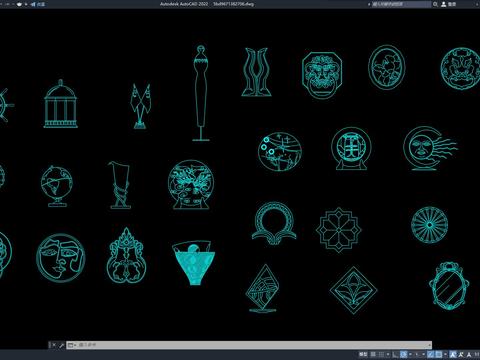480x360 pixels.
Task: Select the solid cyan funnel vase drawing
Action: click(193, 263)
